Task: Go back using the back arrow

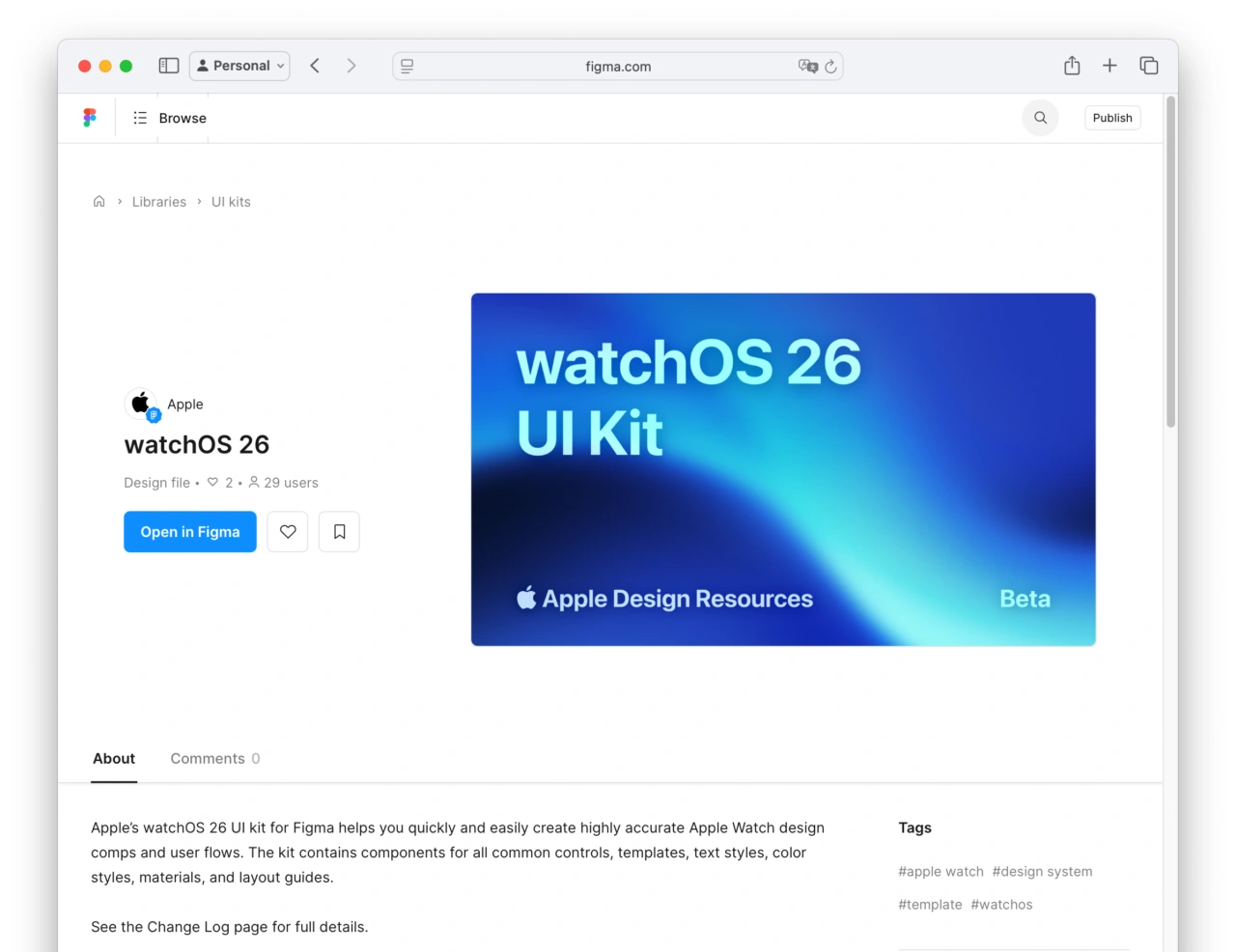Action: point(315,65)
